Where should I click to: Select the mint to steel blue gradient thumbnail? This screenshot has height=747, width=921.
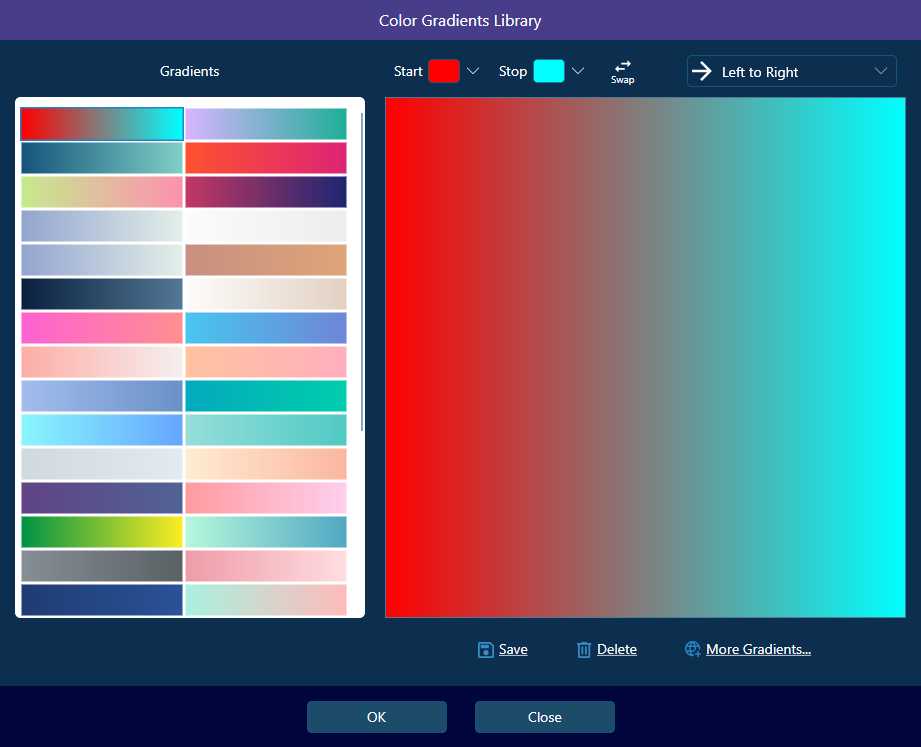coord(265,532)
